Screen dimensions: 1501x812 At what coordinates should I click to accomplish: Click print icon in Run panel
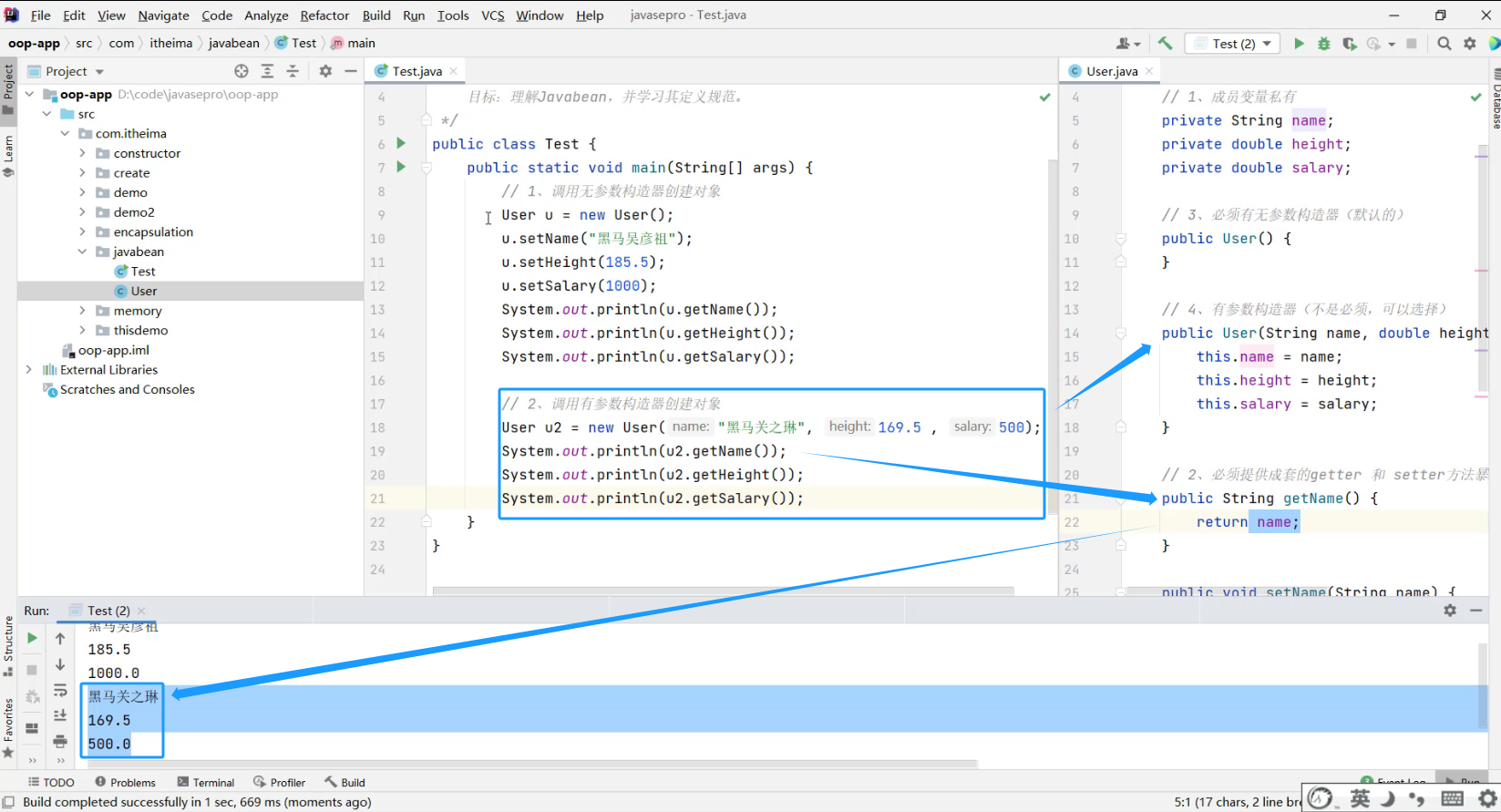[60, 741]
